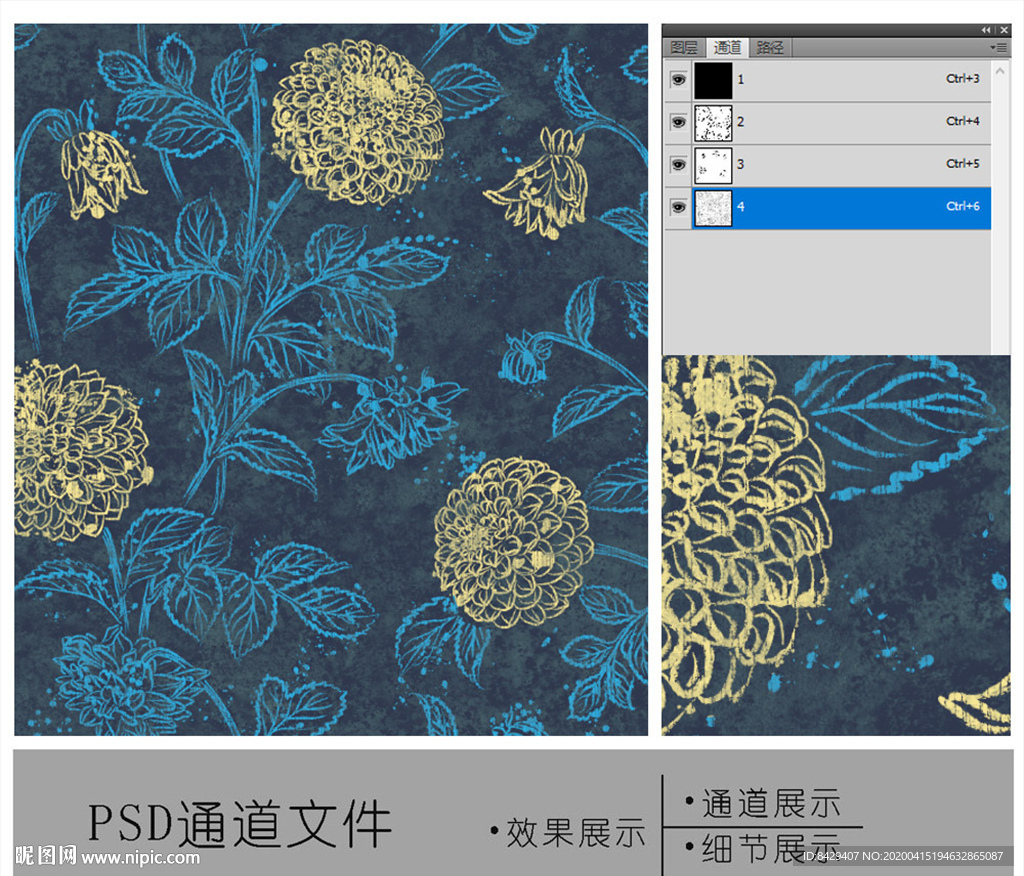This screenshot has width=1024, height=876.
Task: Open the channels panel flyout menu
Action: pyautogui.click(x=998, y=48)
